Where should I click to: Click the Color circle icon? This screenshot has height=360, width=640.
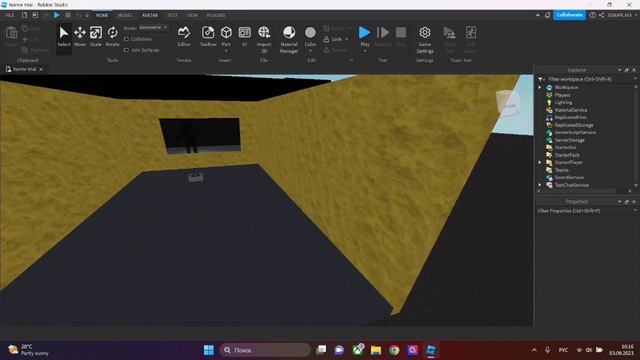click(x=310, y=32)
